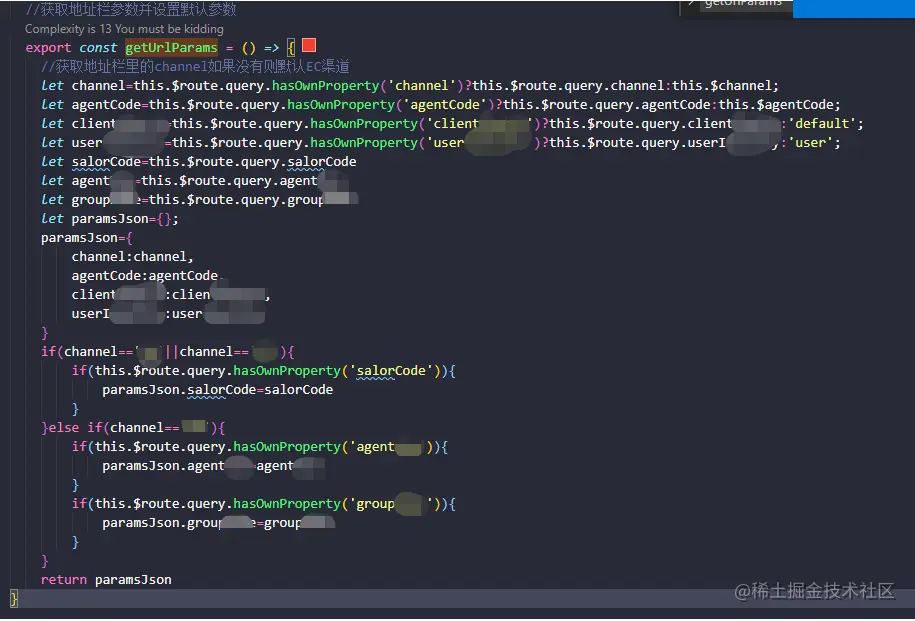Viewport: 915px width, 621px height.
Task: Click the 'paramsJson.group…' assignment line
Action: 219,522
